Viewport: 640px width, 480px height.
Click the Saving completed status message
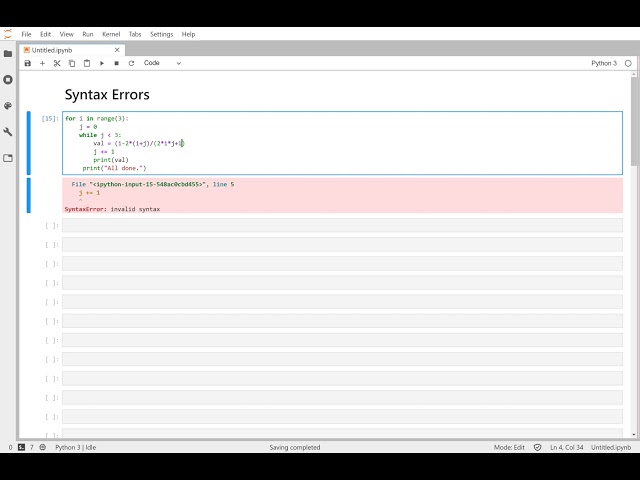(x=295, y=447)
